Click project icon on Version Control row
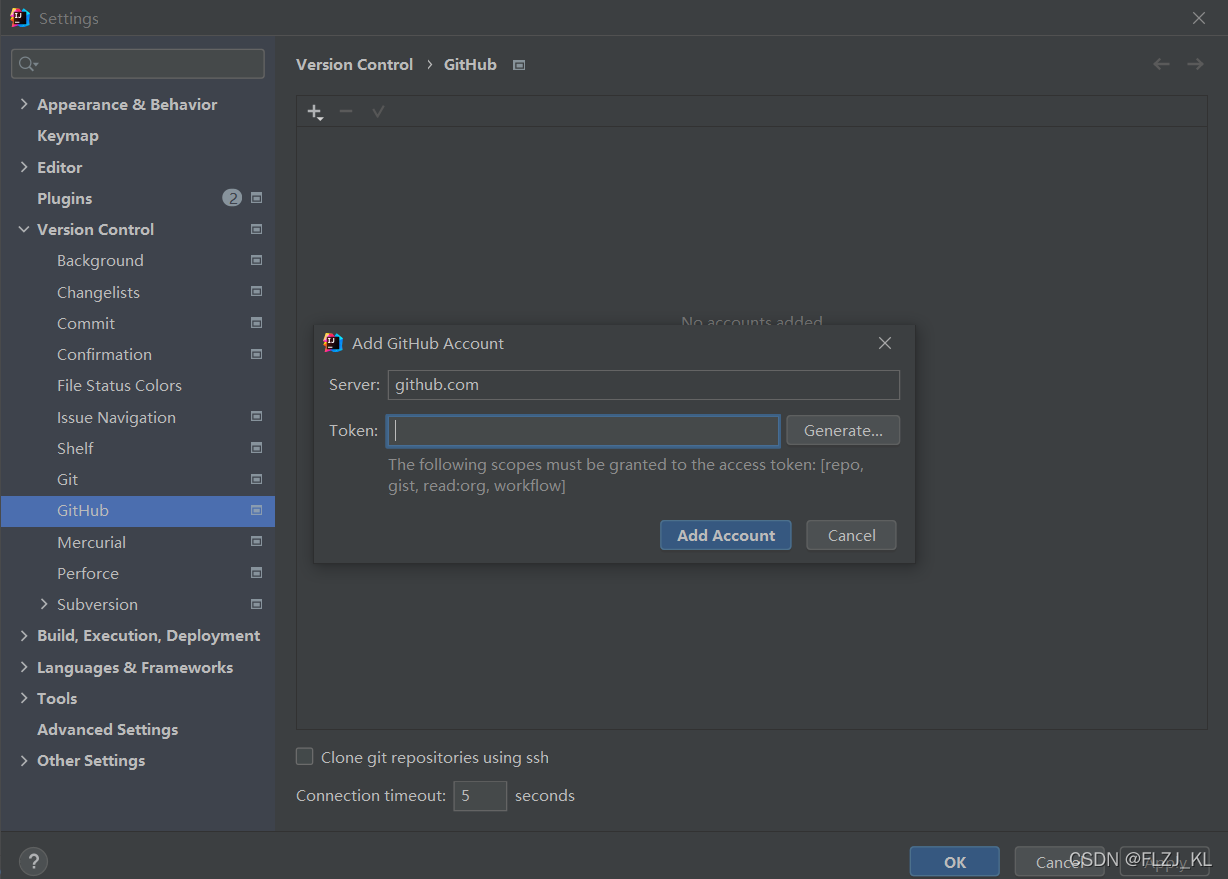This screenshot has height=879, width=1228. (257, 229)
